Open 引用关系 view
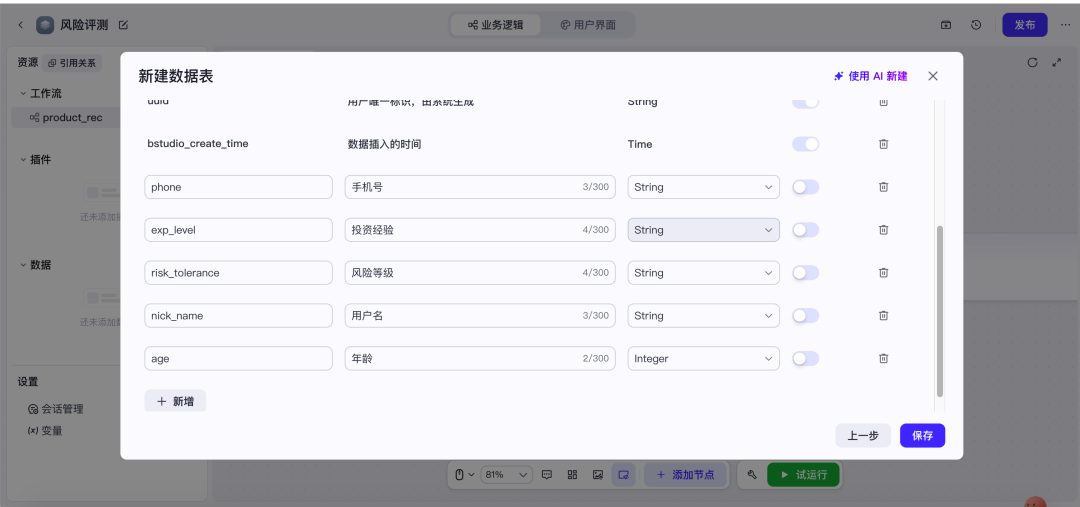The height and width of the screenshot is (507, 1080). [x=72, y=63]
